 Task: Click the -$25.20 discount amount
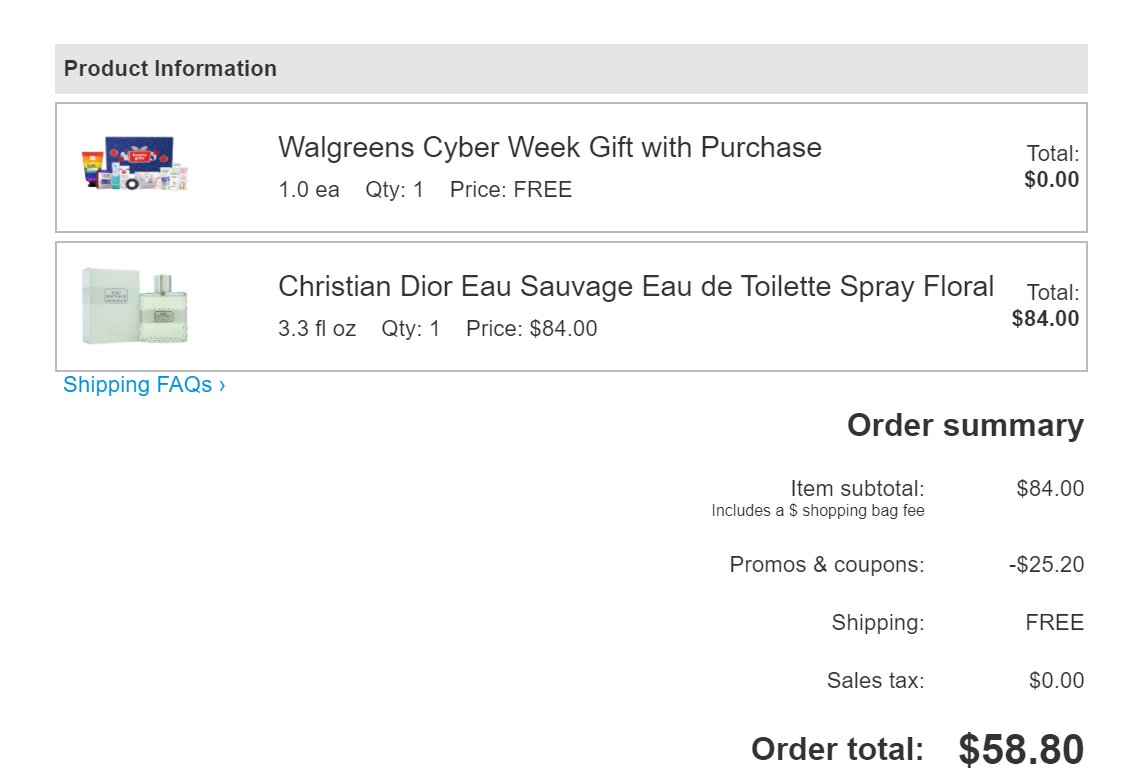[1046, 565]
